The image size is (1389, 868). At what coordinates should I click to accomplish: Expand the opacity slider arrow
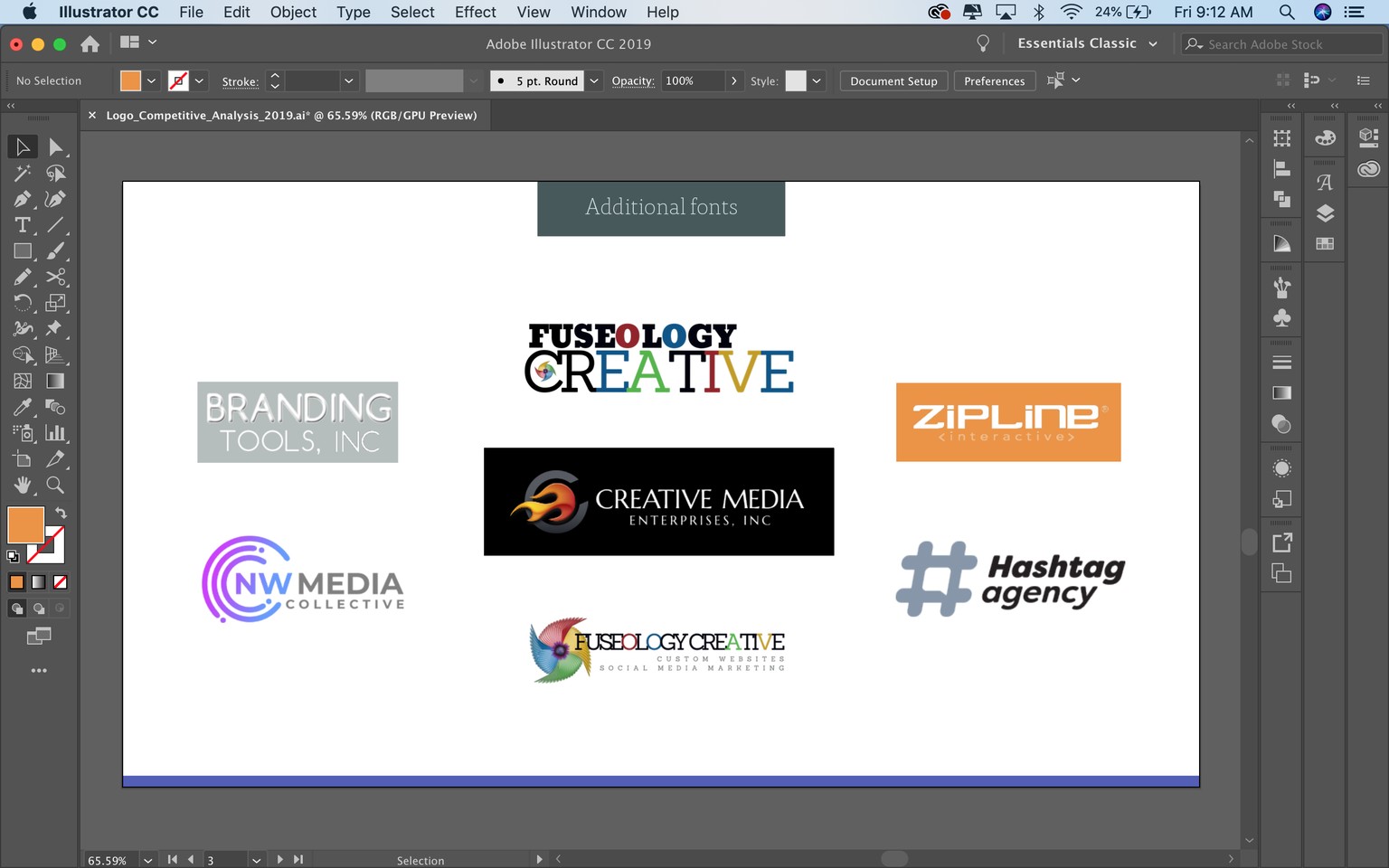coord(733,80)
